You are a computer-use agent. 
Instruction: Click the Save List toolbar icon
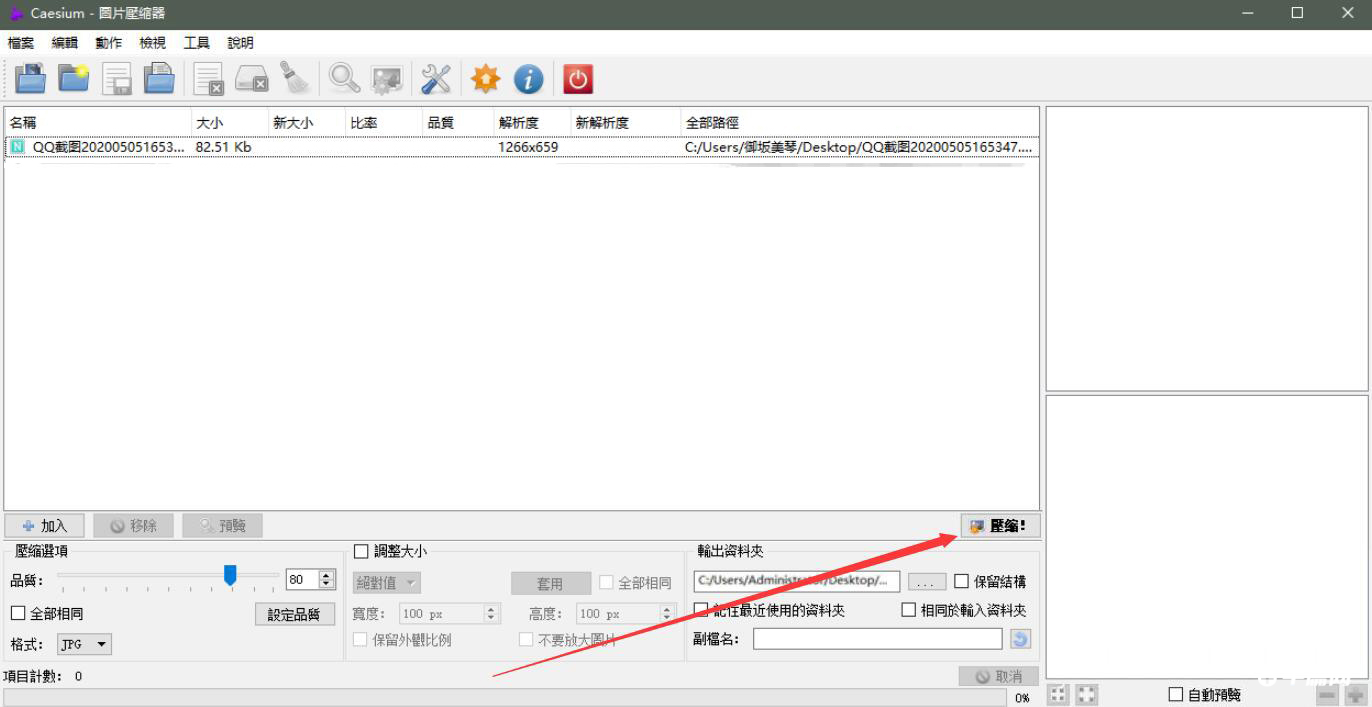click(117, 78)
